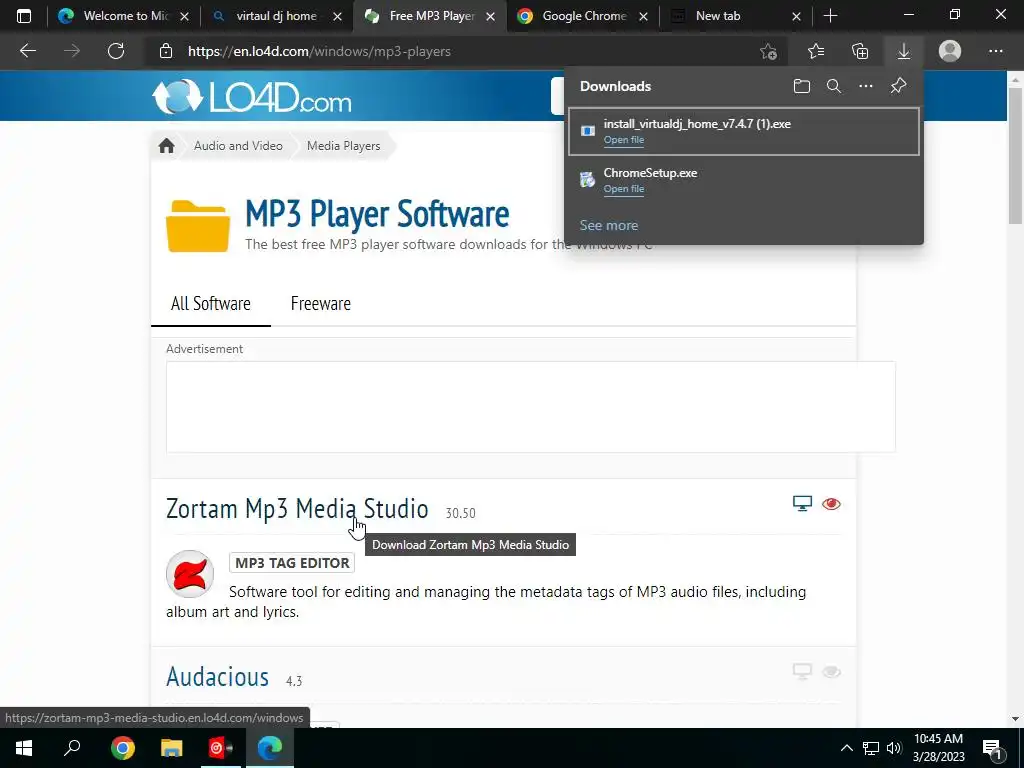Click Microsoft Edge taskbar icon
Screen dimensions: 1024x768
point(270,748)
